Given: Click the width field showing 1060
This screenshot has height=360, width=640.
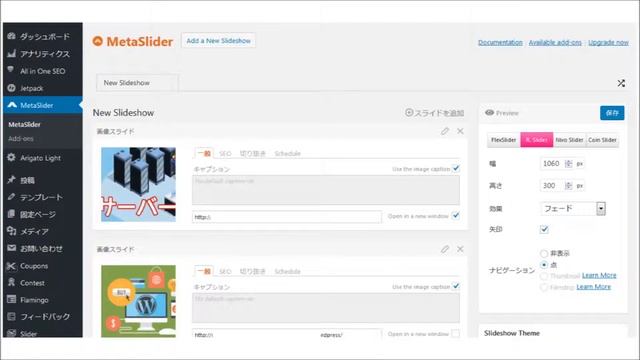Looking at the screenshot, I should [x=552, y=164].
